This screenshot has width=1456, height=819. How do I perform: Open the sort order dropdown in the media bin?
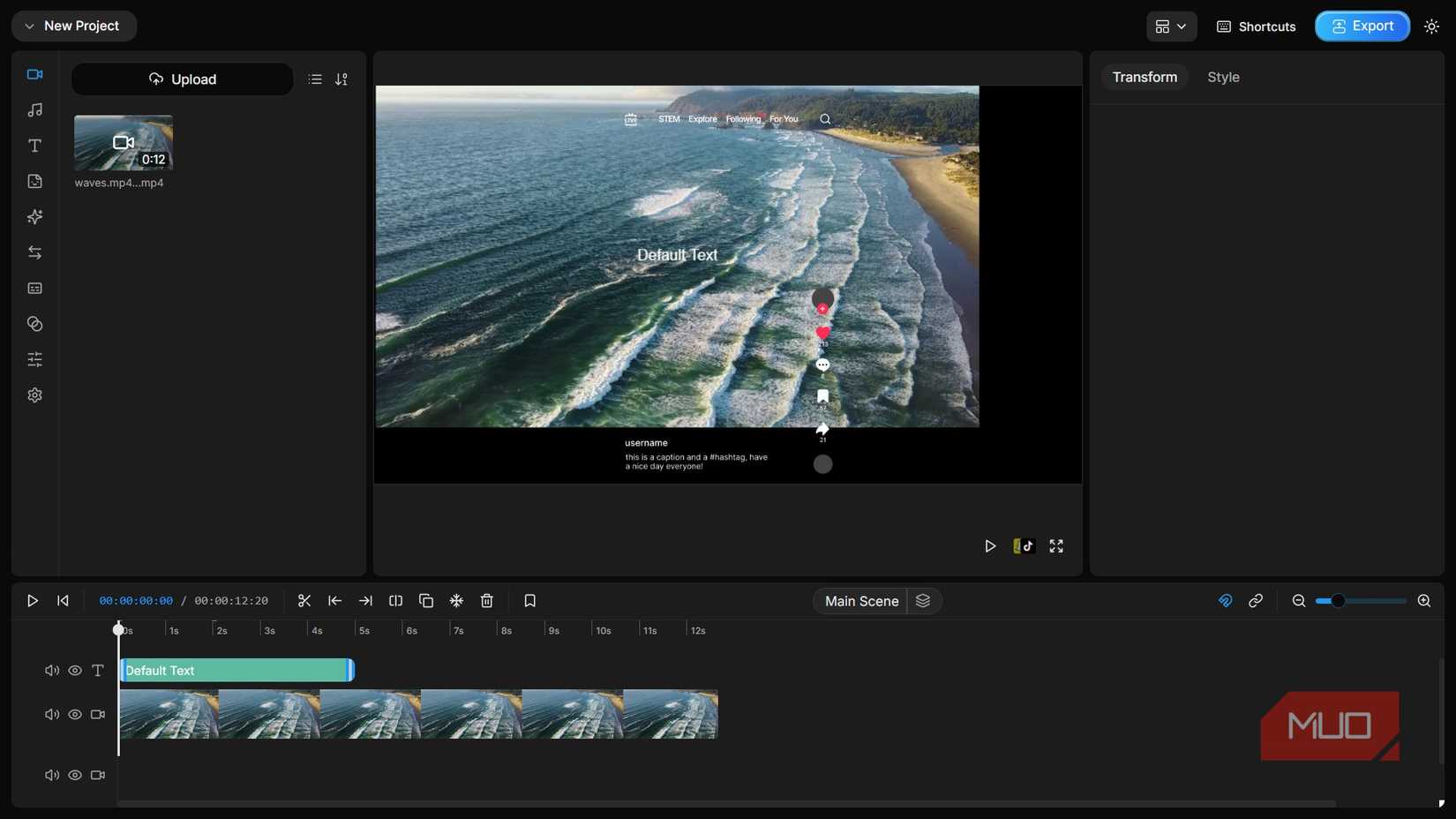click(342, 79)
